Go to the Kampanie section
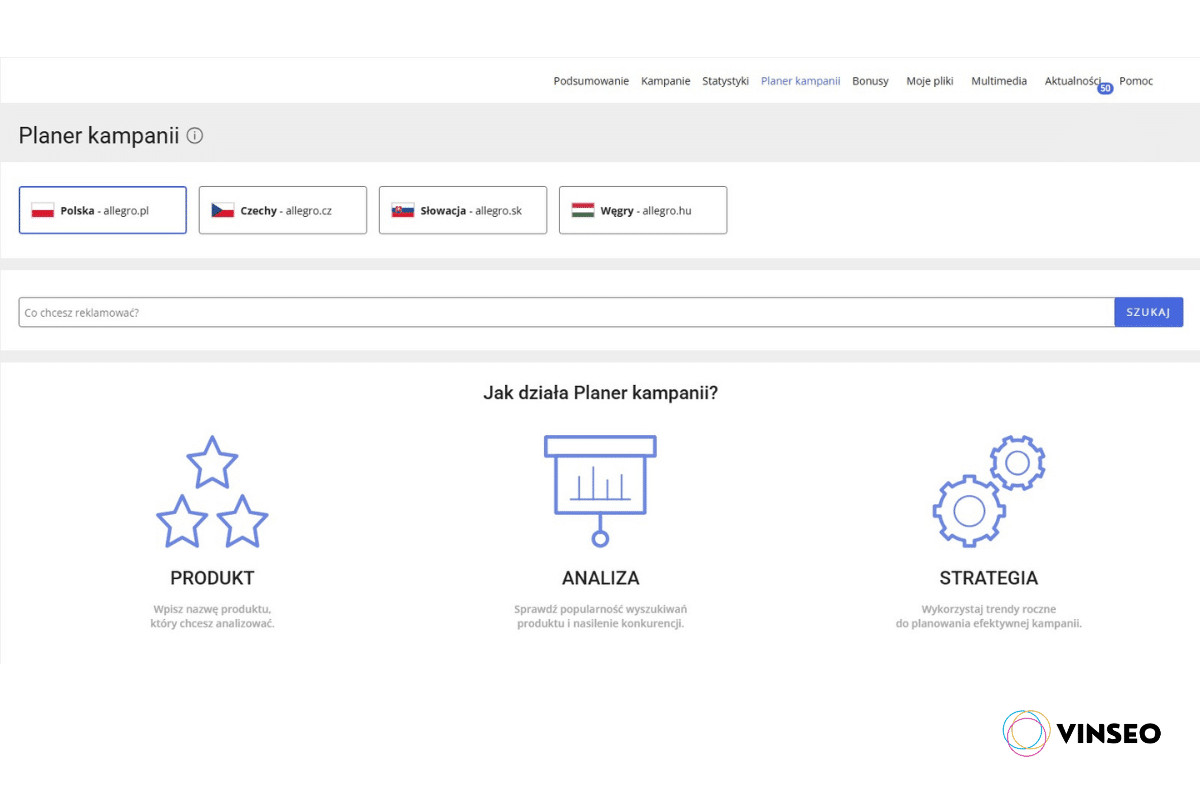1200x800 pixels. [x=666, y=81]
